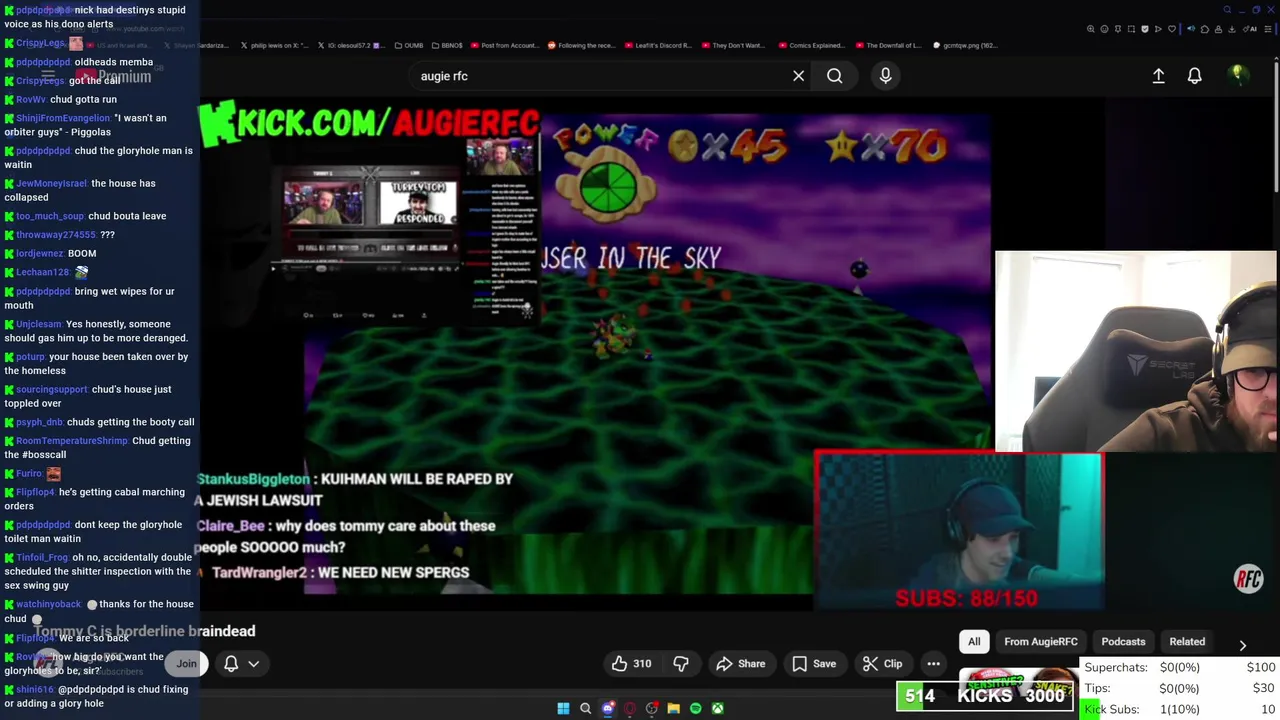This screenshot has width=1280, height=720.
Task: Open the three-dot more actions menu
Action: click(933, 663)
